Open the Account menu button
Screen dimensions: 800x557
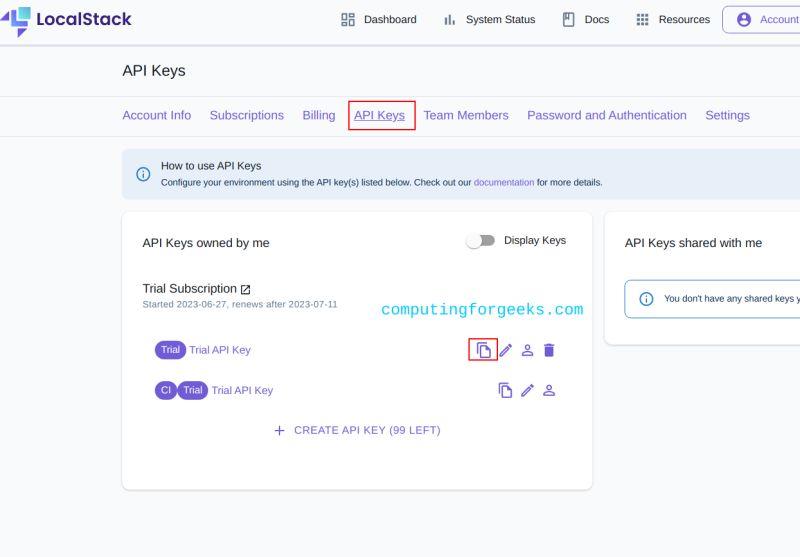point(762,19)
